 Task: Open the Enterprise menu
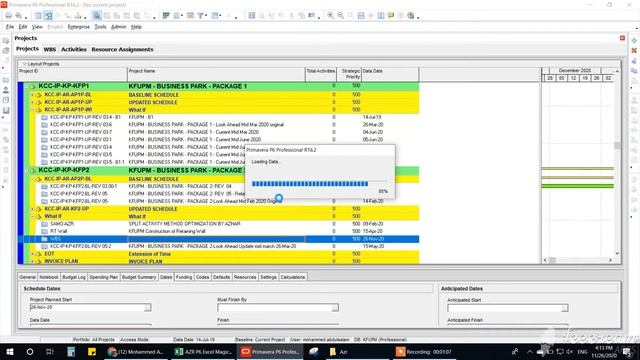coord(78,27)
